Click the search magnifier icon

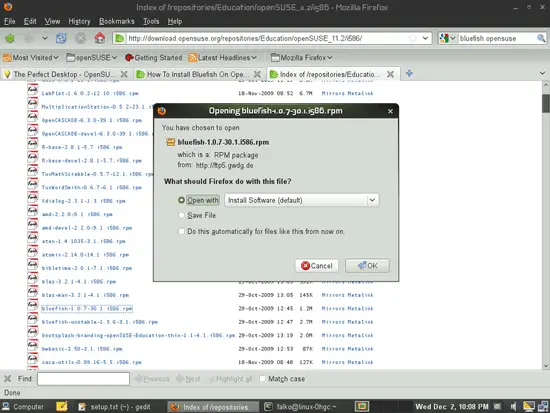541,38
